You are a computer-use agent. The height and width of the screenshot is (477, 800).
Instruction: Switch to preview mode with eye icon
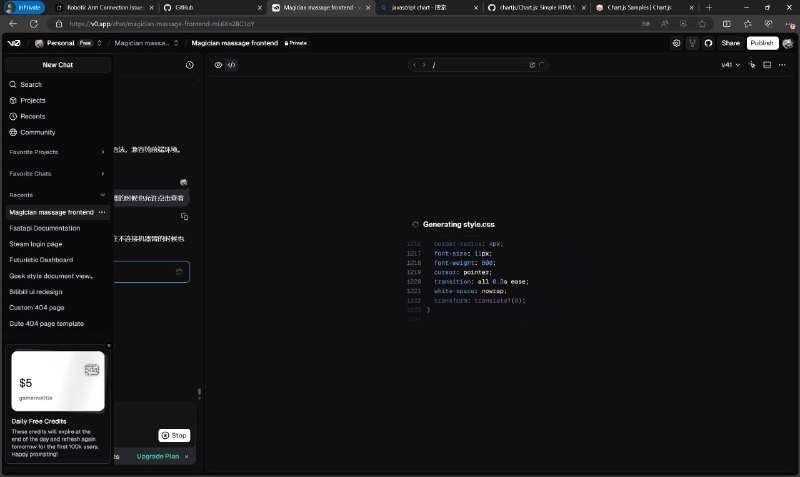(219, 65)
